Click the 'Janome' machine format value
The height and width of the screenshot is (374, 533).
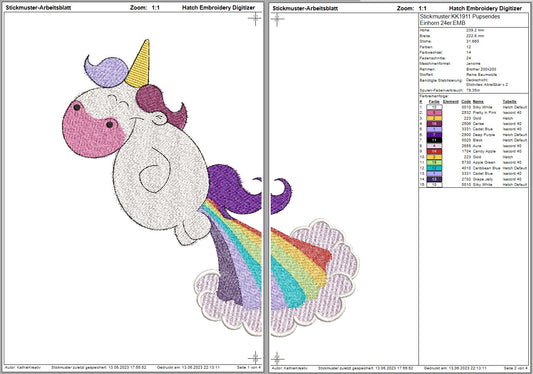click(473, 64)
